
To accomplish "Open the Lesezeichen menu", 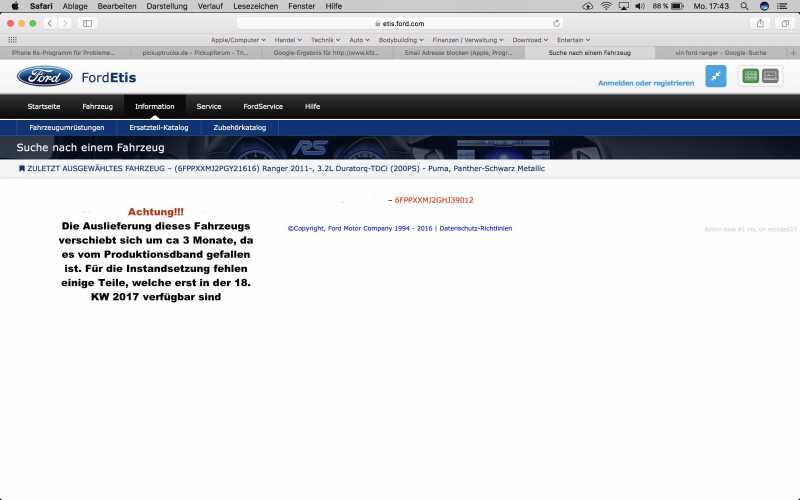I will (256, 6).
